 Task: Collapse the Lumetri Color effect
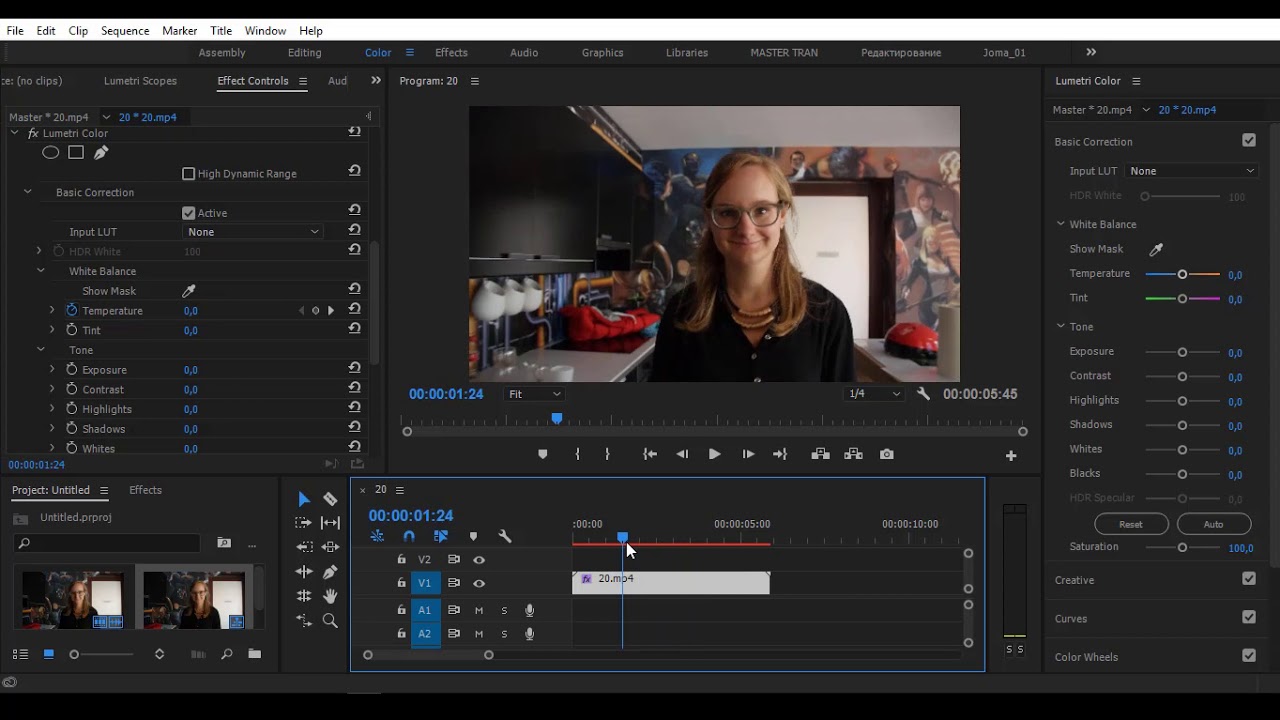(x=15, y=133)
